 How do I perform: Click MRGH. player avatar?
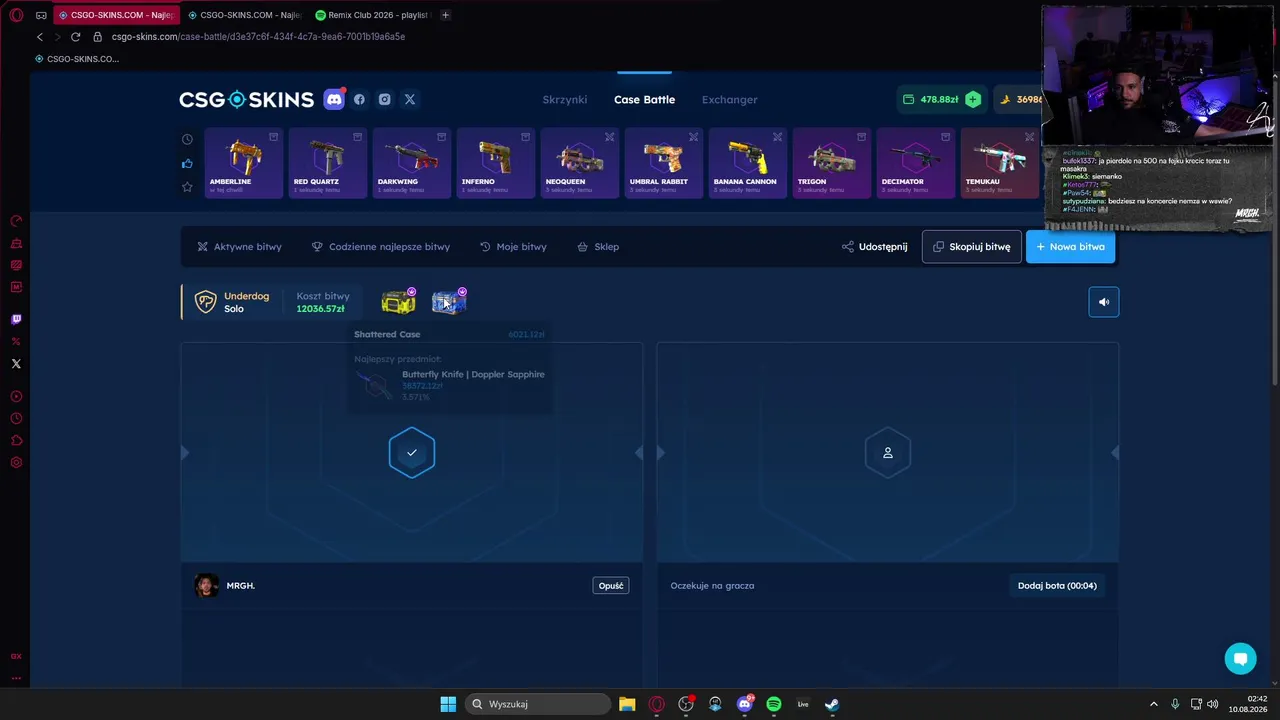207,586
